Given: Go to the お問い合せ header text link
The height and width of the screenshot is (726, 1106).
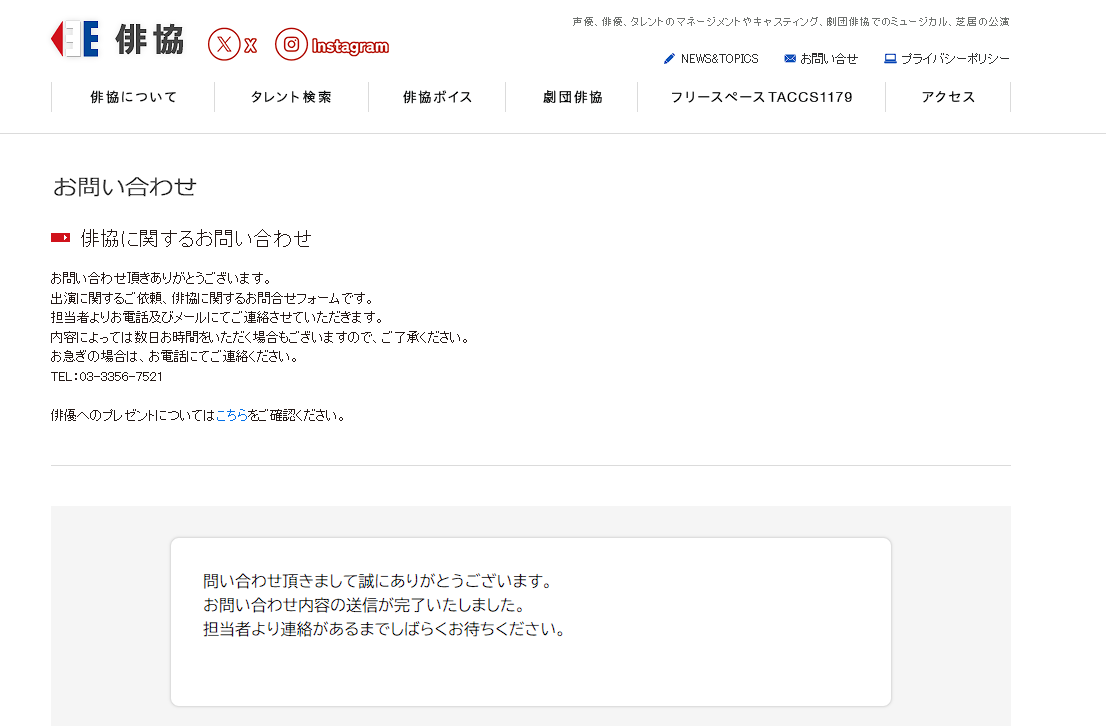Looking at the screenshot, I should click(x=829, y=59).
